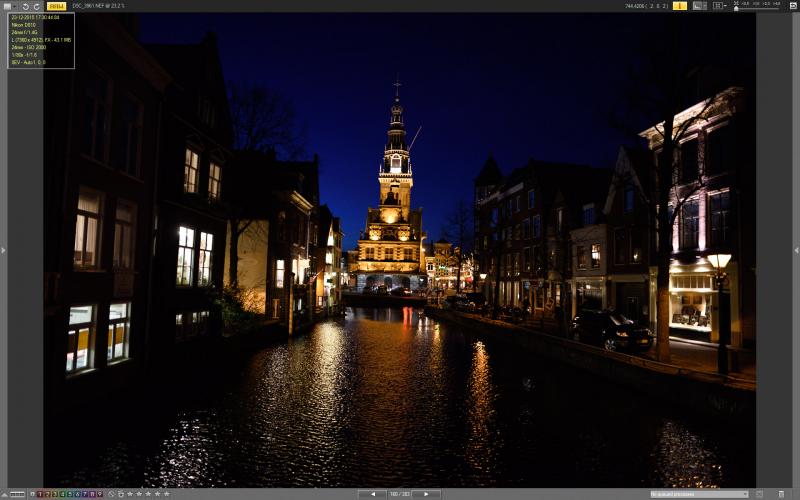Go to previous image arrow button
The height and width of the screenshot is (500, 800).
(372, 494)
